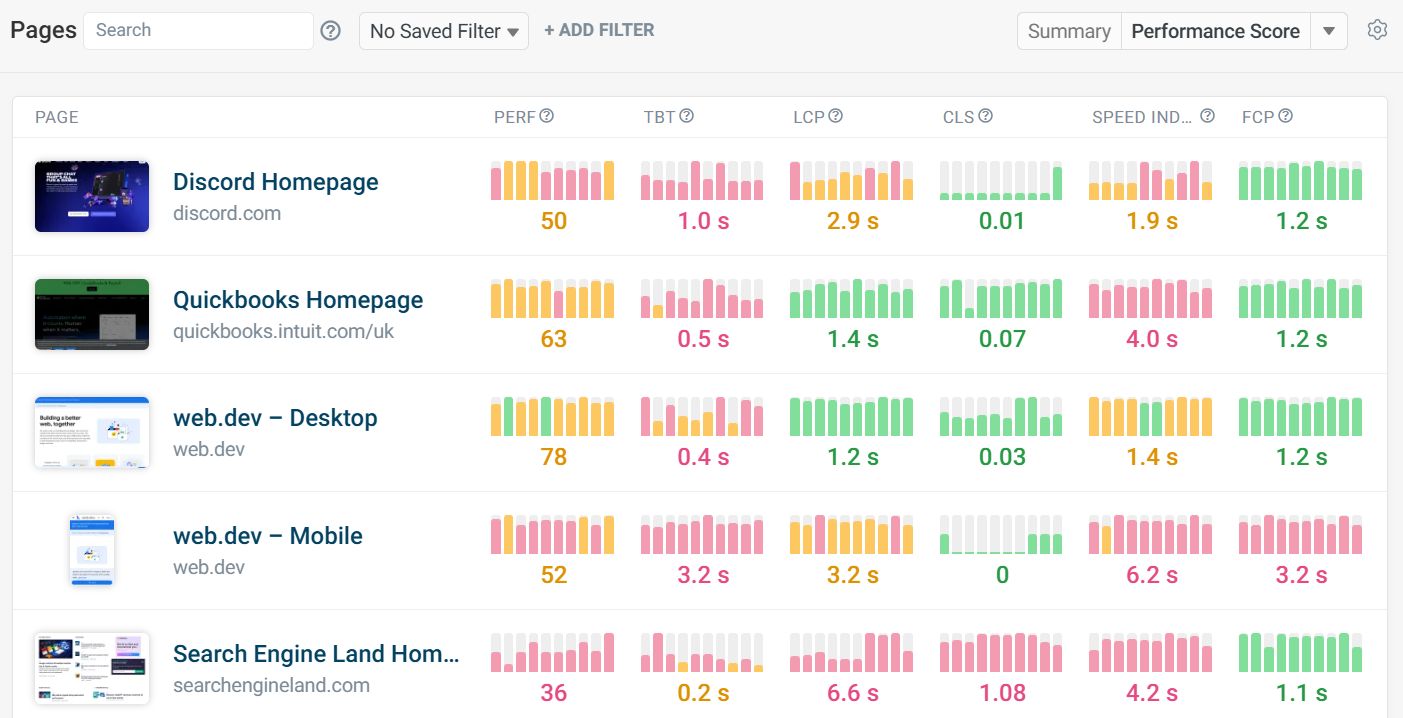Click the TBT column help icon

pos(687,116)
